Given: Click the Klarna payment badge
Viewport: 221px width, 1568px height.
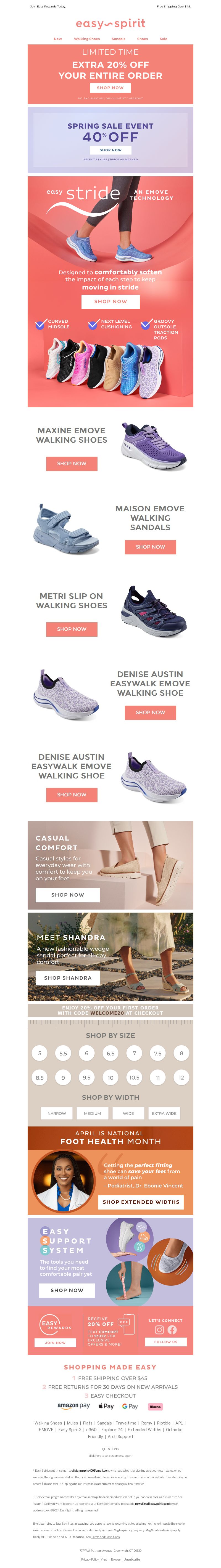Looking at the screenshot, I should [155, 1406].
